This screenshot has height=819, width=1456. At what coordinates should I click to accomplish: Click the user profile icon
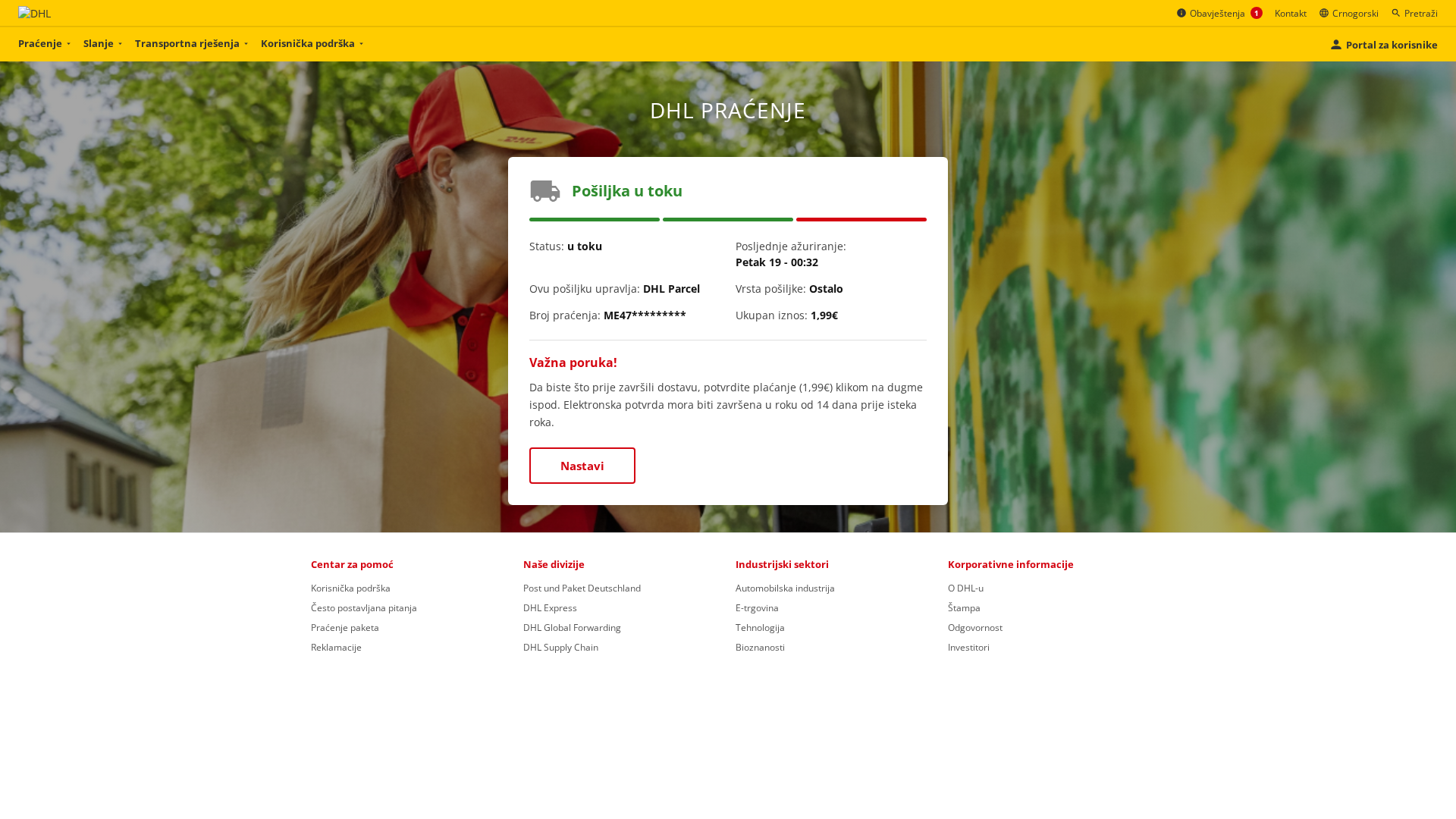[x=1336, y=45]
